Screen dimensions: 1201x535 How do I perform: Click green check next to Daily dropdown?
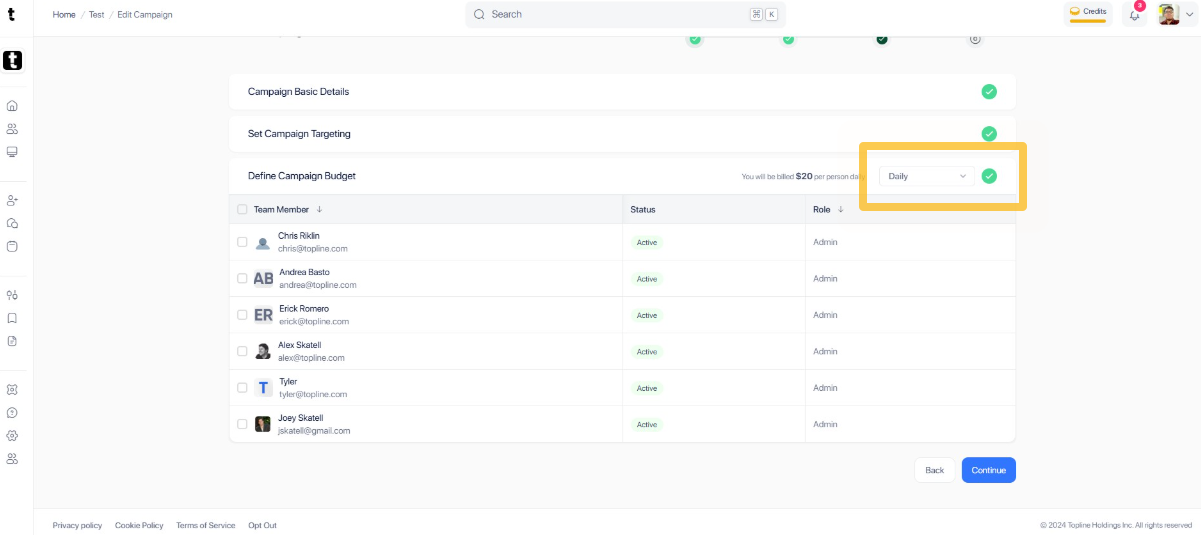(x=989, y=176)
